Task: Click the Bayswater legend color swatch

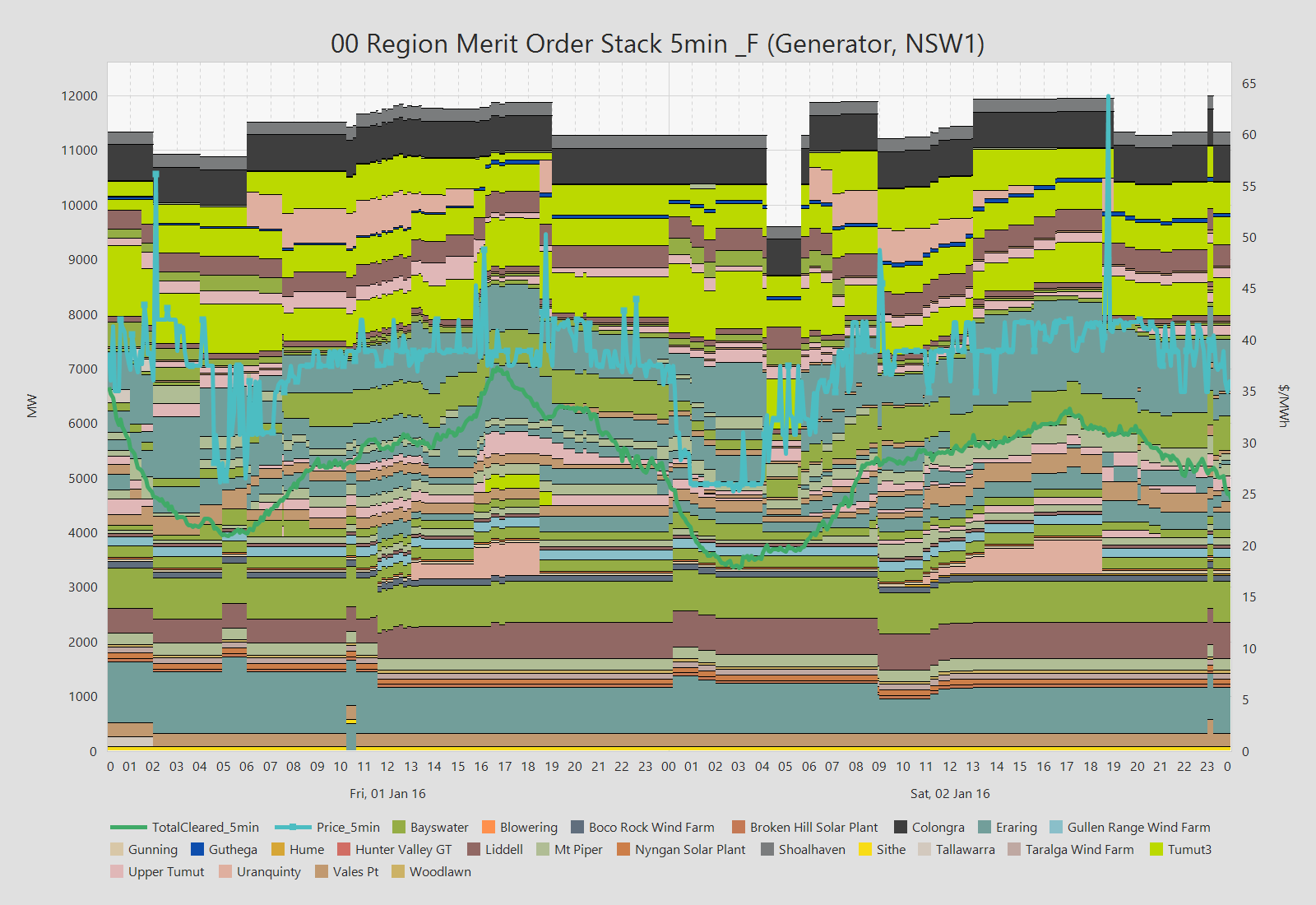Action: coord(399,827)
